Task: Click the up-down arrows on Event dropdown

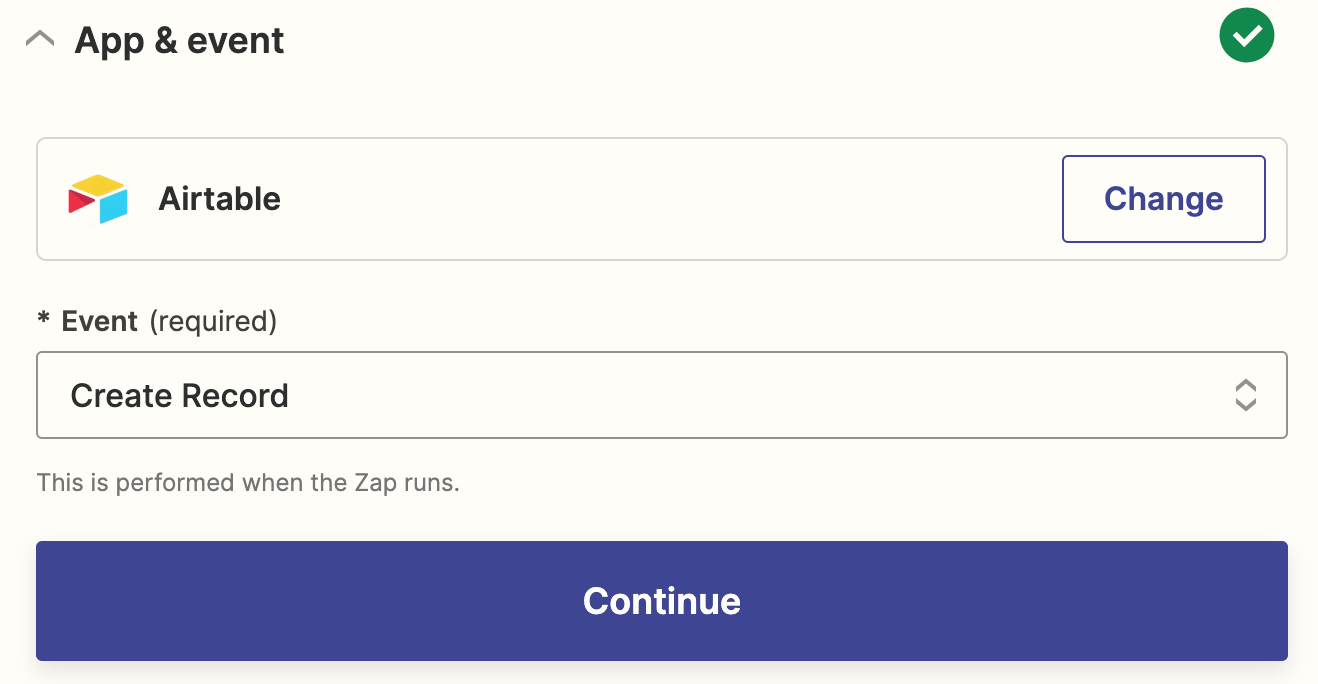Action: [x=1245, y=395]
